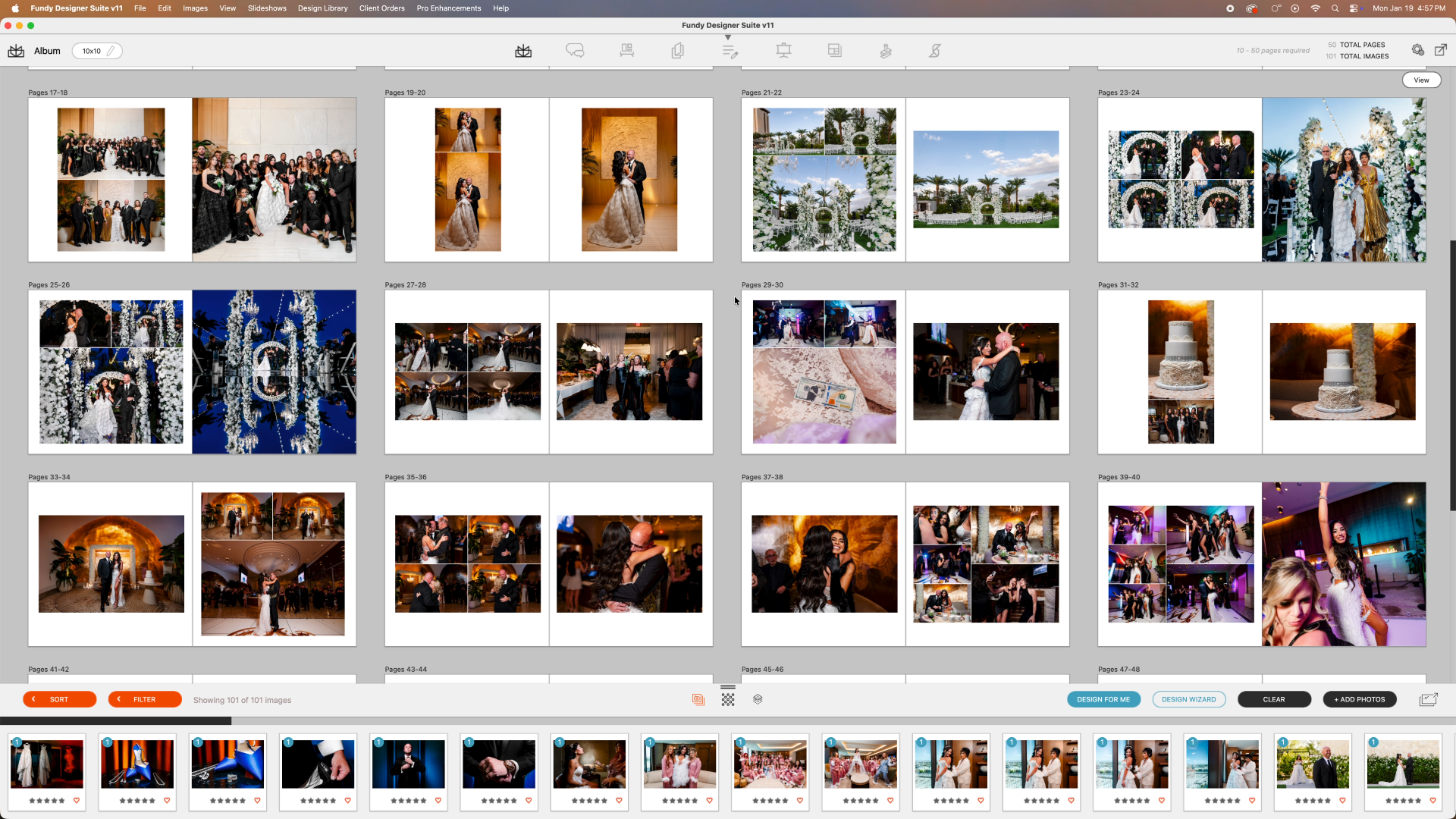The width and height of the screenshot is (1456, 819).
Task: Pop out the image well window
Action: [1428, 699]
